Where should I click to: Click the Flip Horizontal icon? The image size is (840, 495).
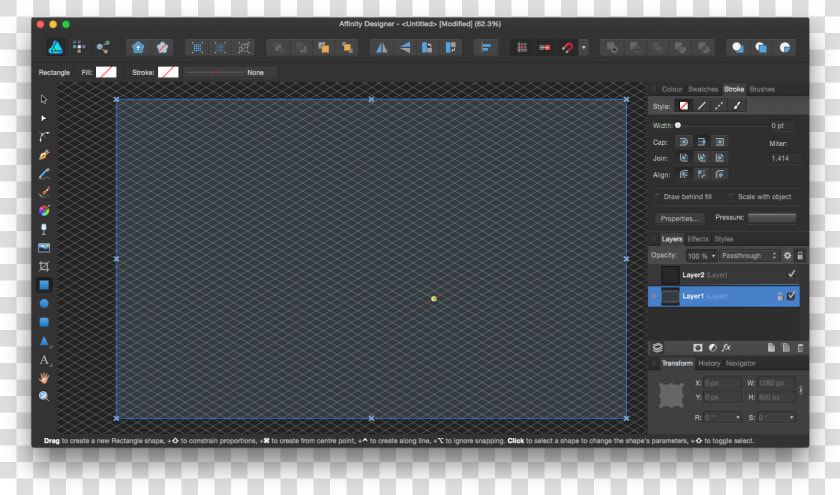[381, 48]
